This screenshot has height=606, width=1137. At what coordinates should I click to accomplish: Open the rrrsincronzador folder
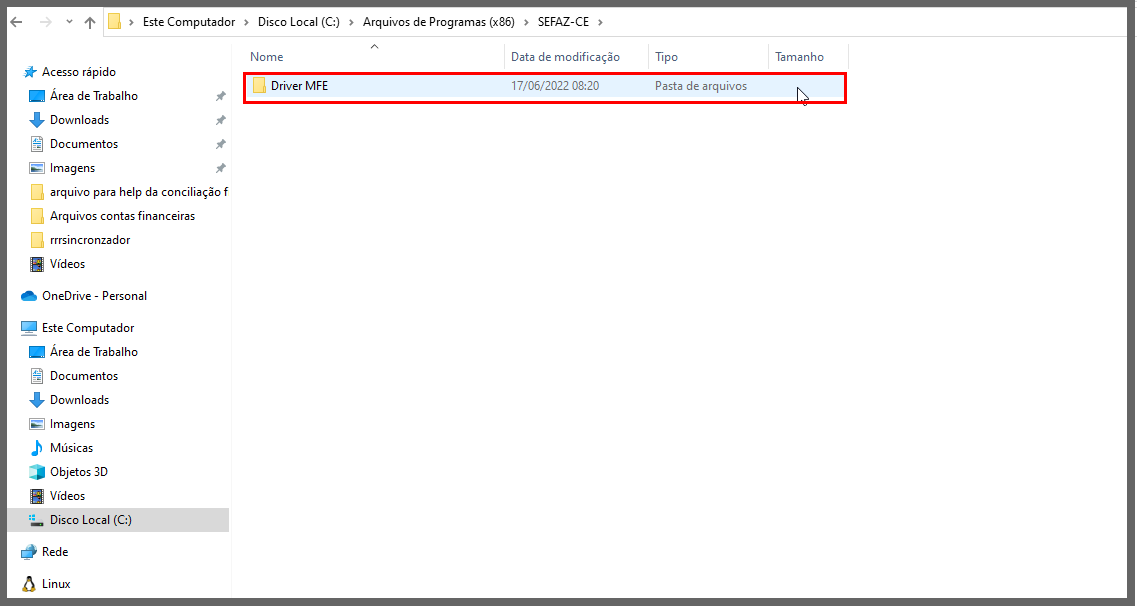point(90,239)
